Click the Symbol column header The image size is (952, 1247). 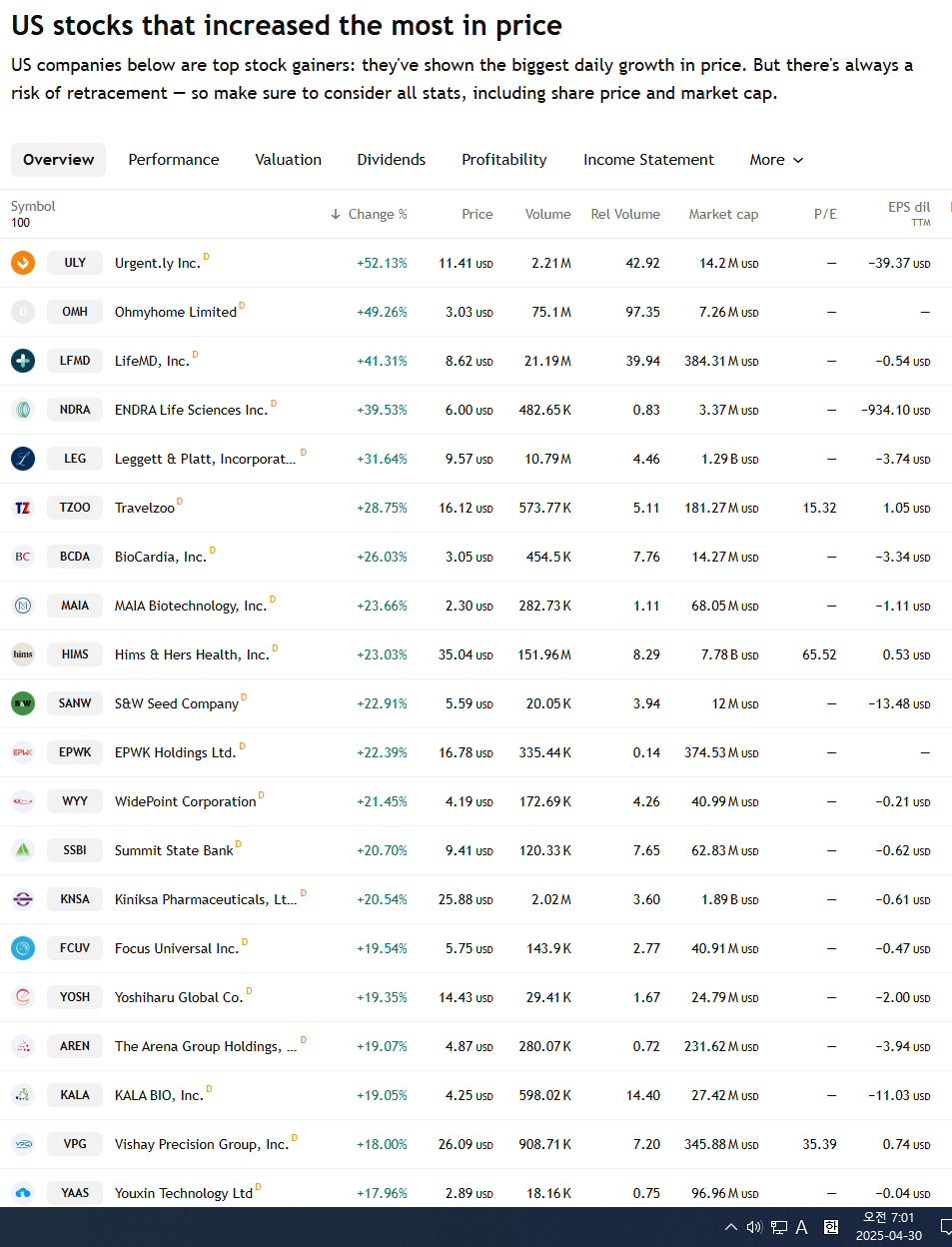(x=33, y=207)
